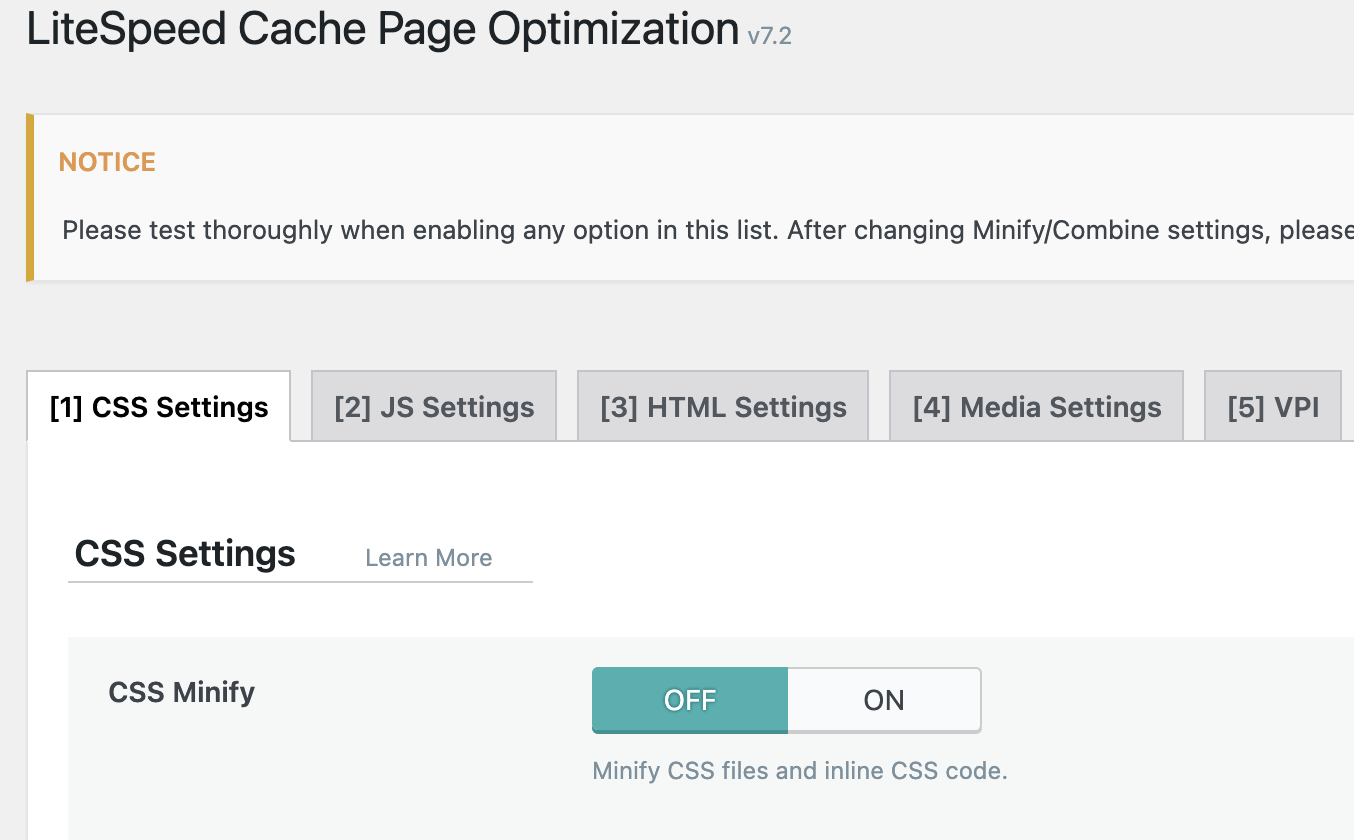This screenshot has height=840, width=1354.
Task: Click empty space right of the ON button
Action: (1150, 700)
